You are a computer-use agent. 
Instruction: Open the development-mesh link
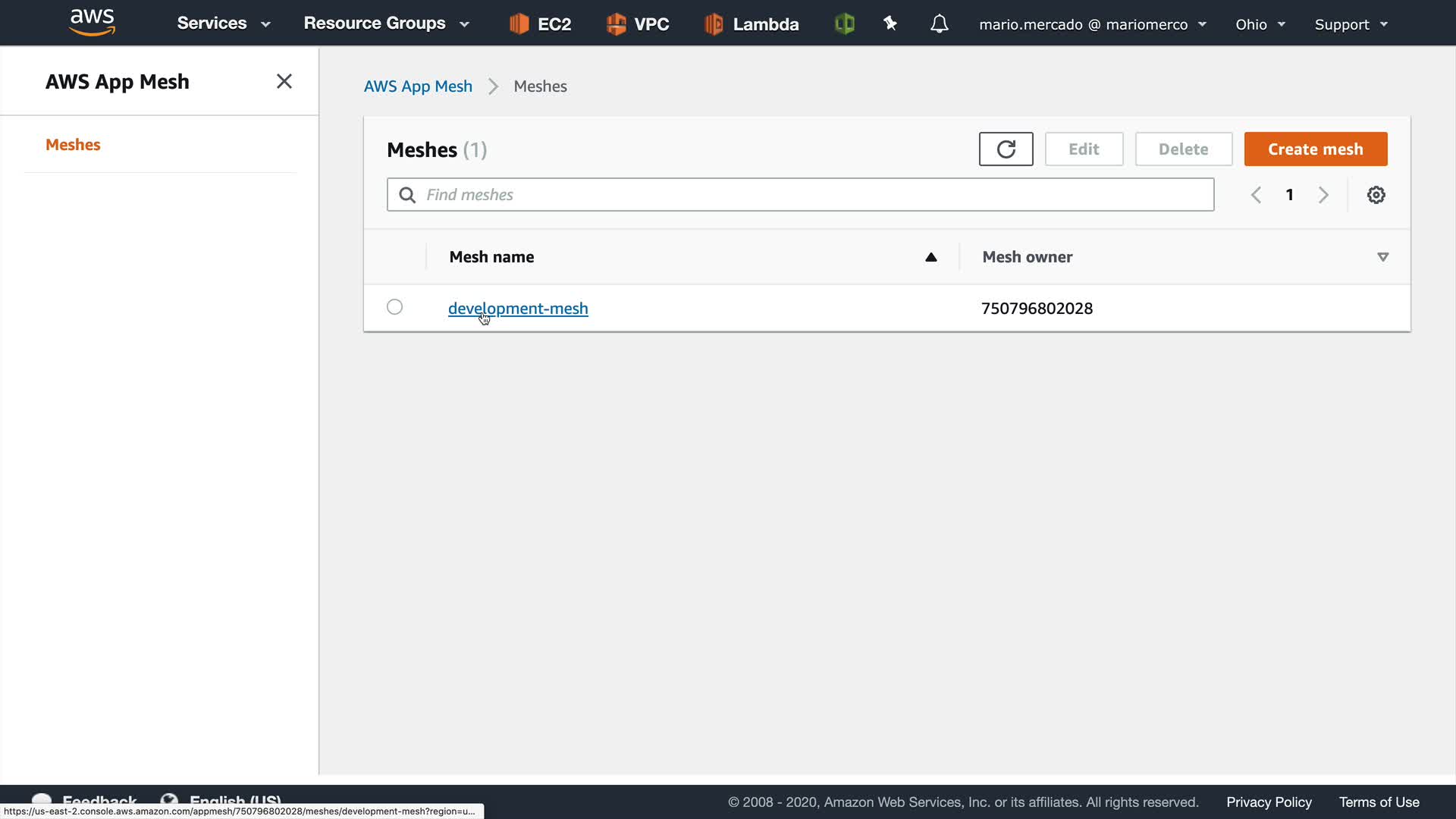(x=518, y=309)
